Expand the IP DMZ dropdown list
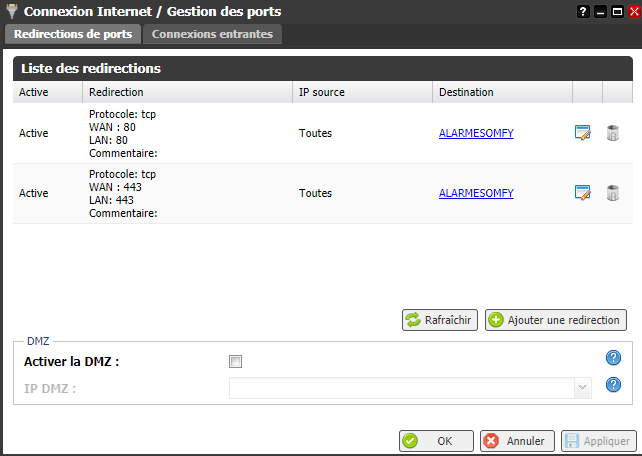This screenshot has height=456, width=642. [581, 387]
